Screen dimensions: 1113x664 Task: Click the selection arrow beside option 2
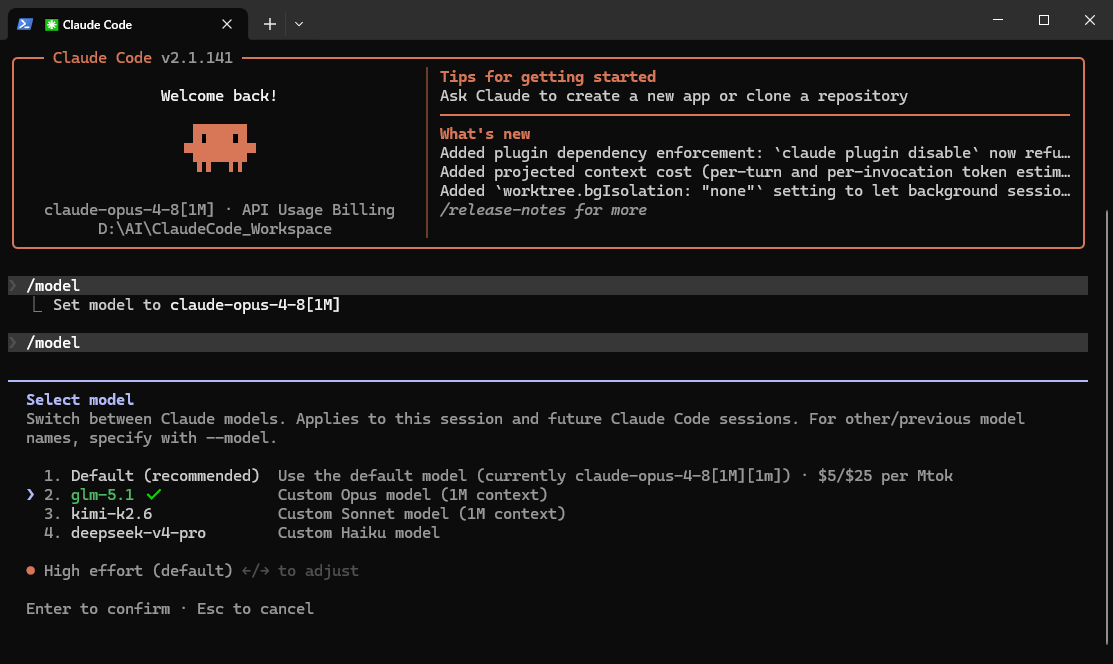click(31, 494)
